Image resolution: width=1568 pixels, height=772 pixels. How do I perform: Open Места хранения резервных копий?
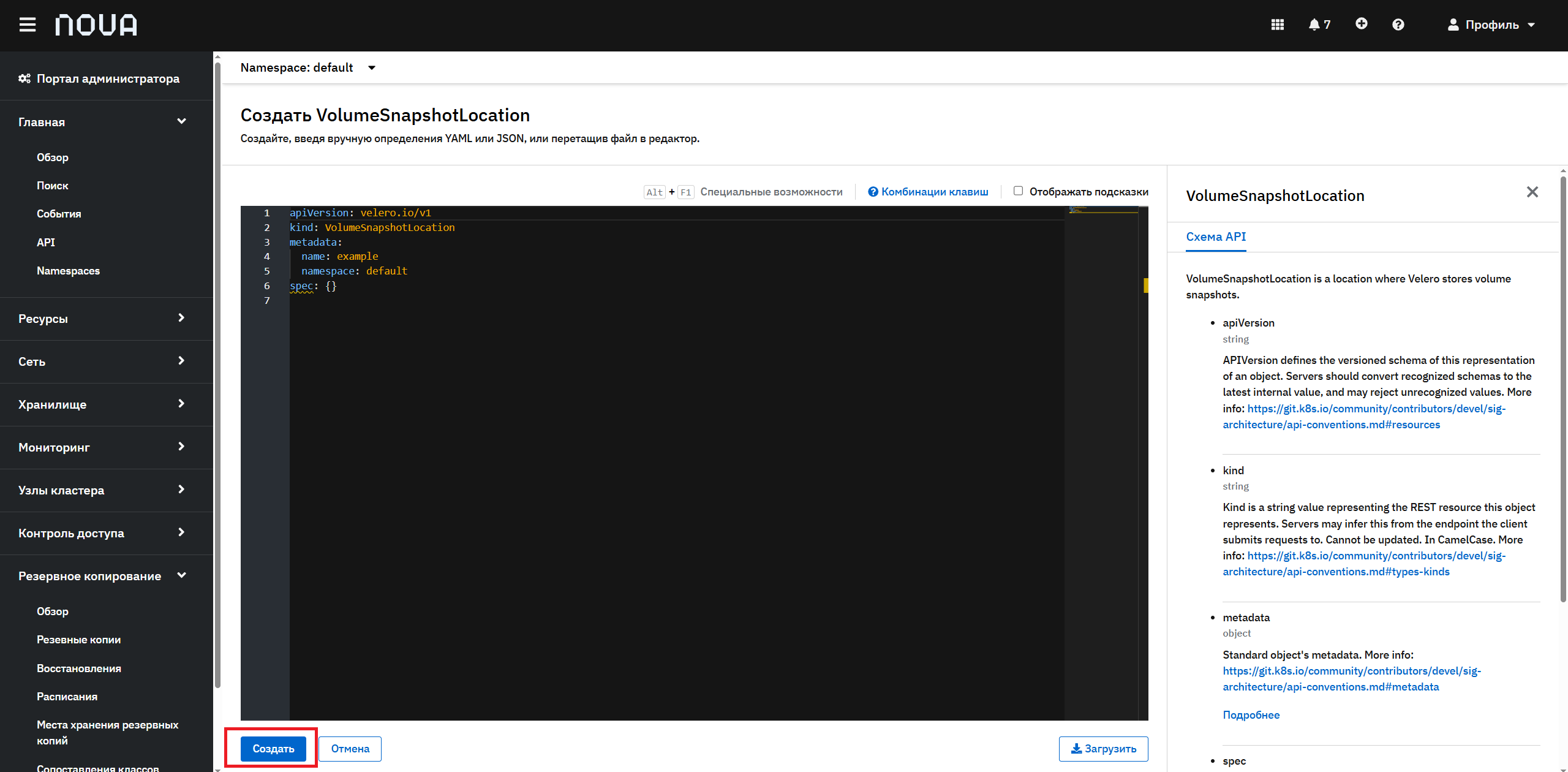pos(108,733)
